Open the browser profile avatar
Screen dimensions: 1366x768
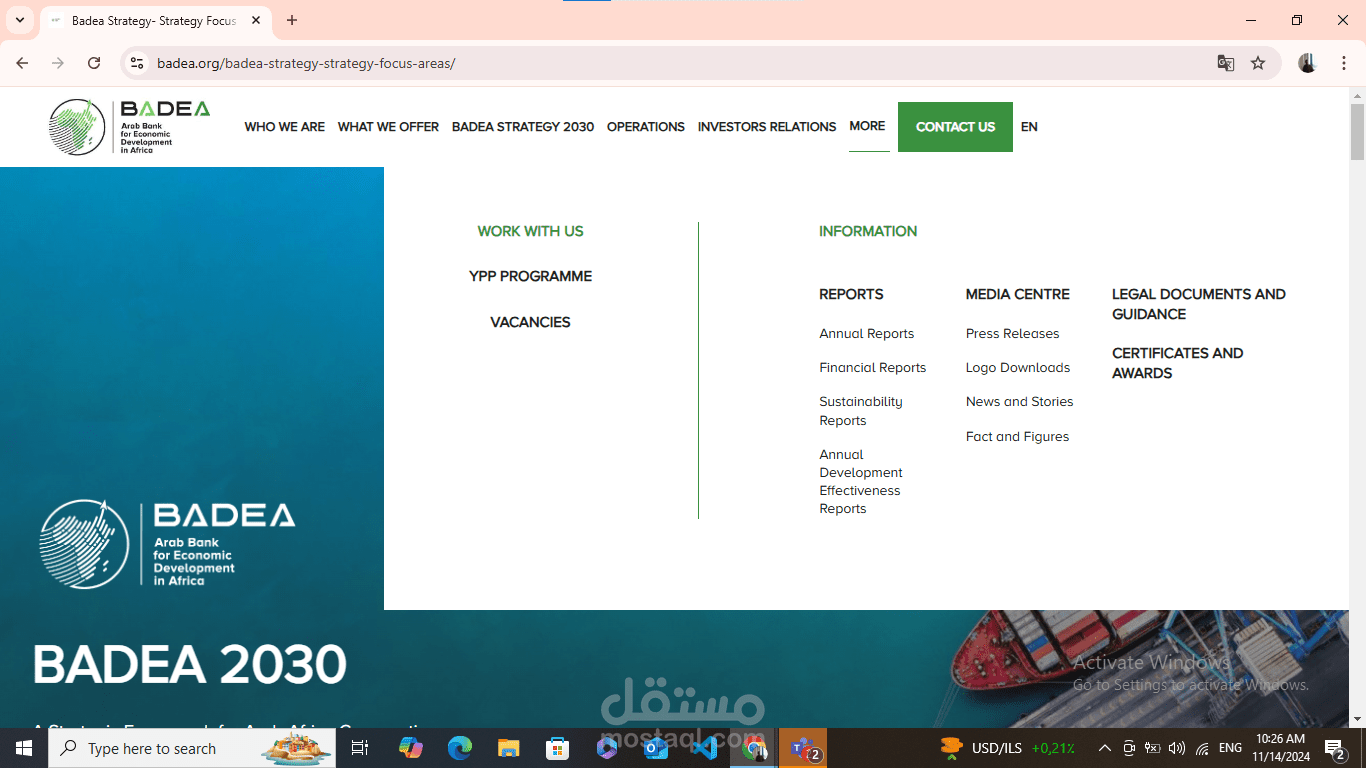coord(1307,62)
